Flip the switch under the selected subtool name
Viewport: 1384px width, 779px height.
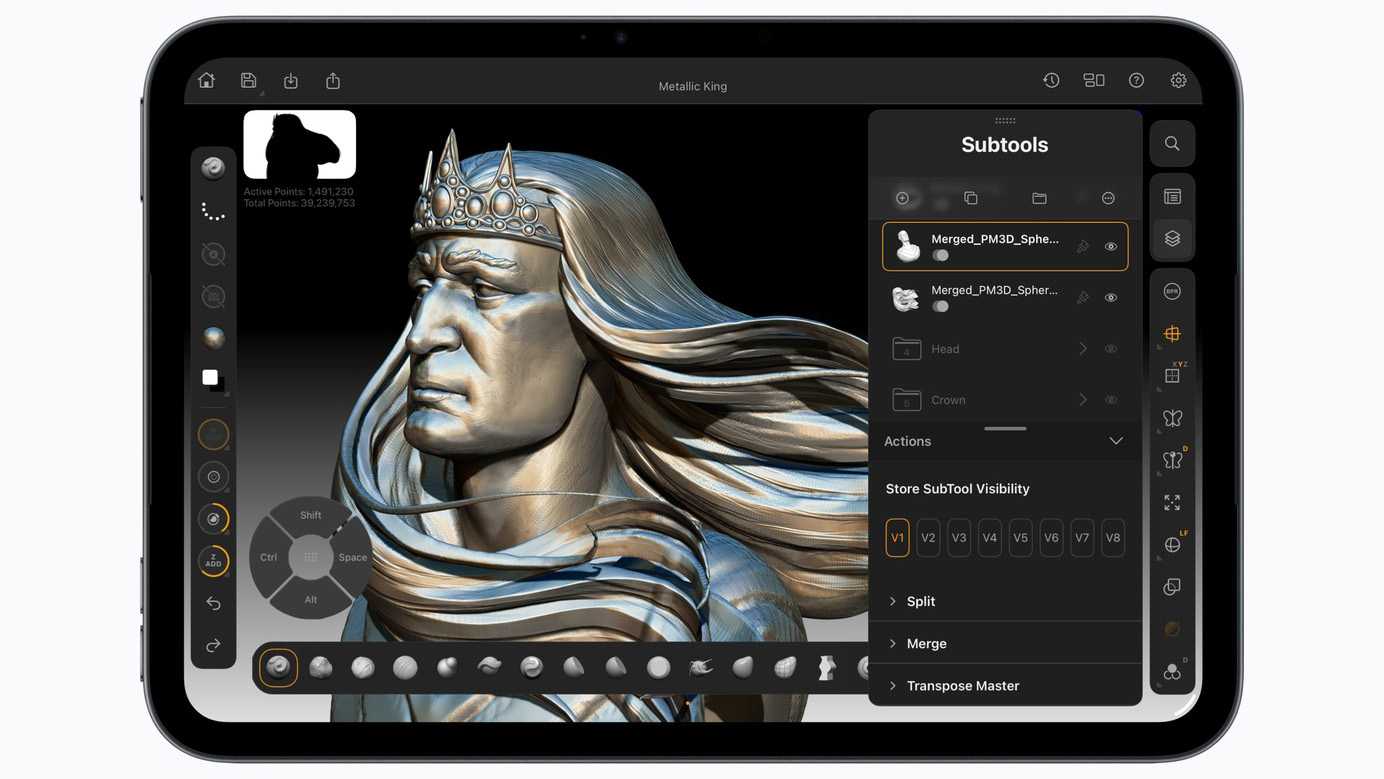coord(941,256)
